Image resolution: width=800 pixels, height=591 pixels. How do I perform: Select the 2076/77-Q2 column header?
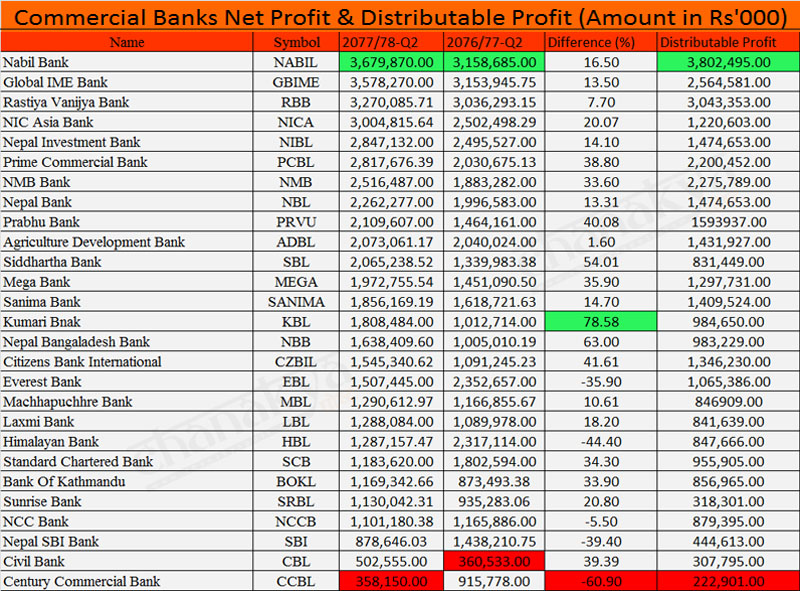tap(493, 42)
